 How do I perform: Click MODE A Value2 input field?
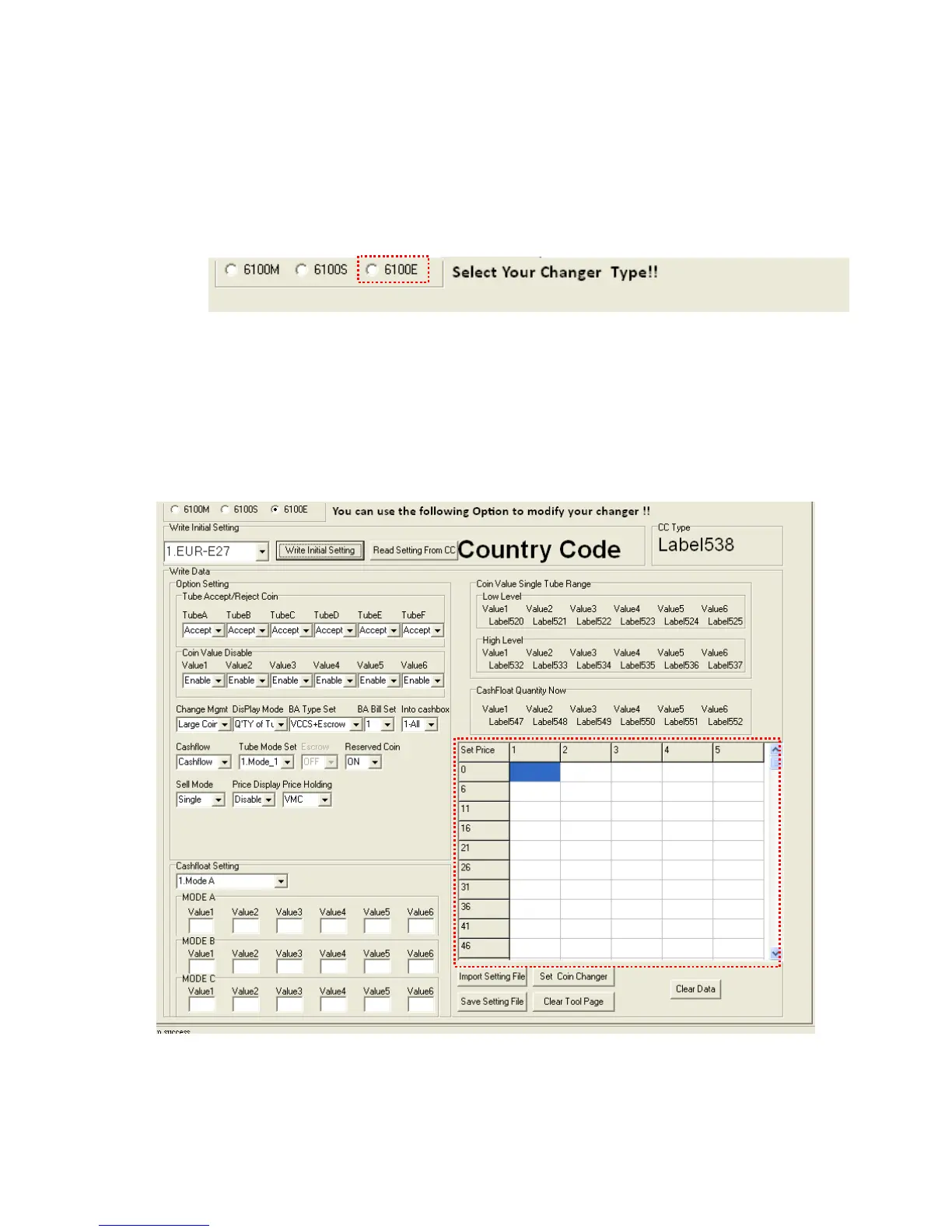[x=245, y=926]
